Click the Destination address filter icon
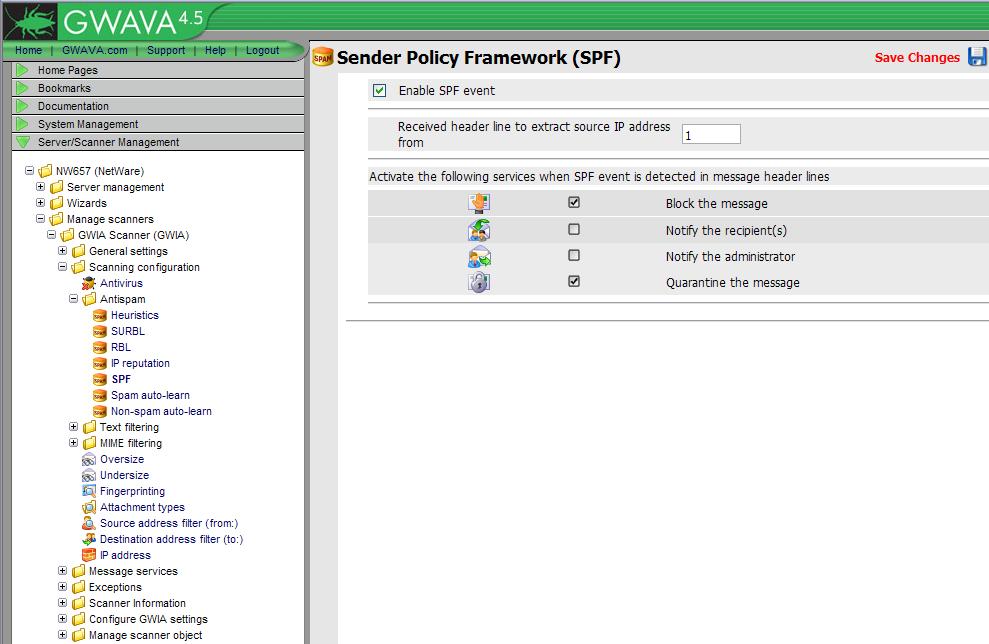The height and width of the screenshot is (644, 989). (x=89, y=539)
